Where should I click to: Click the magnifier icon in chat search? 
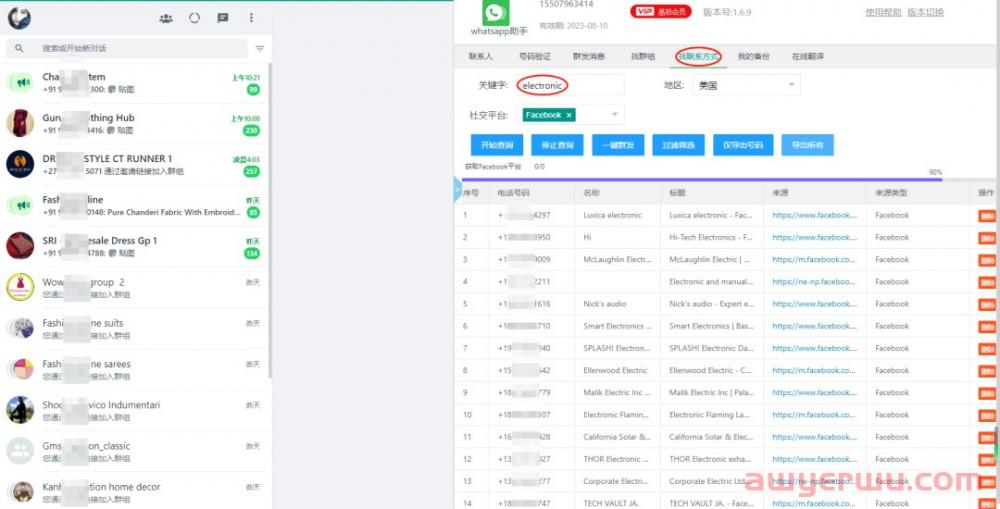(19, 48)
